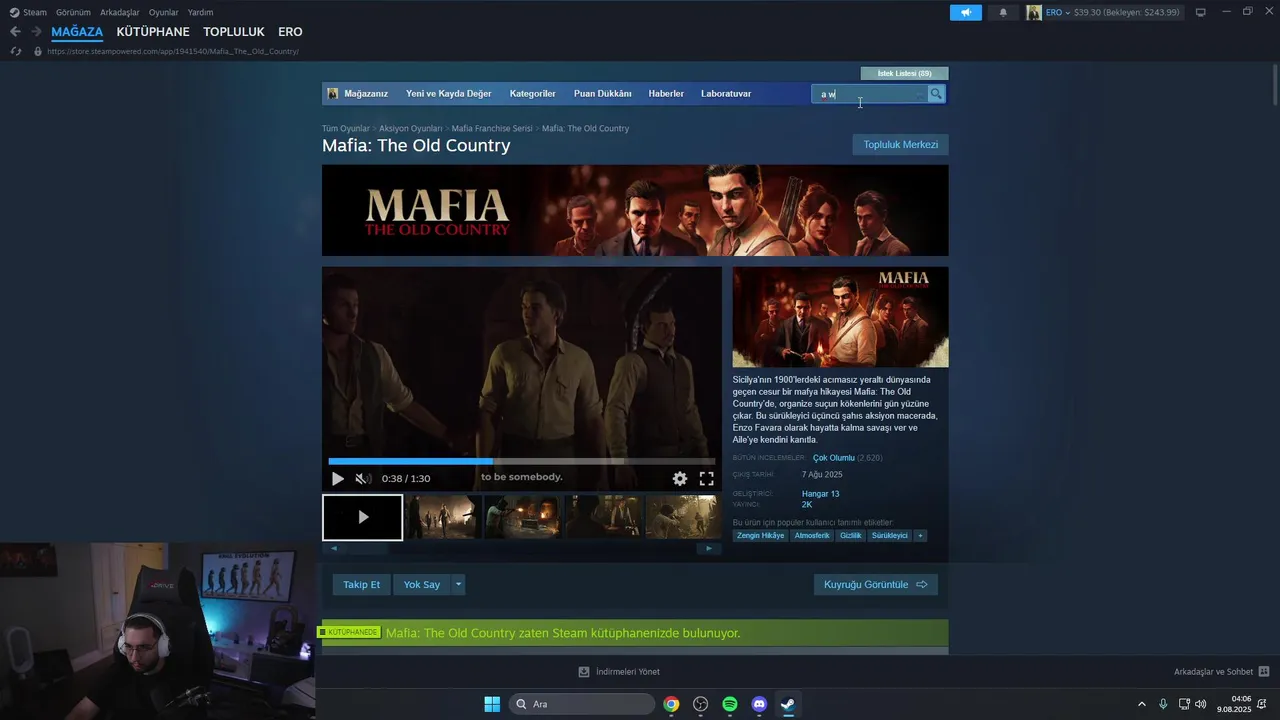Click Kuyruğu Görüntüle button
This screenshot has height=720, width=1280.
[x=875, y=584]
